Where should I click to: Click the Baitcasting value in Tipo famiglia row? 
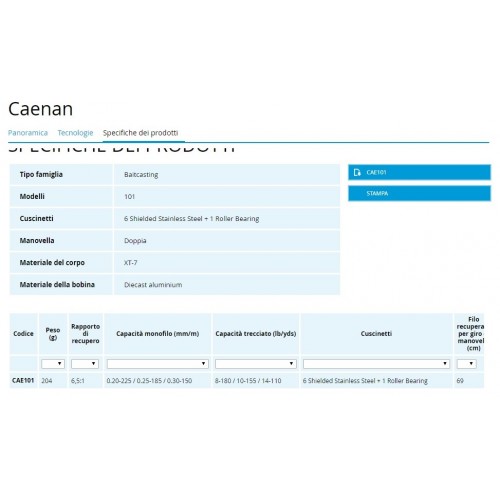coord(141,175)
